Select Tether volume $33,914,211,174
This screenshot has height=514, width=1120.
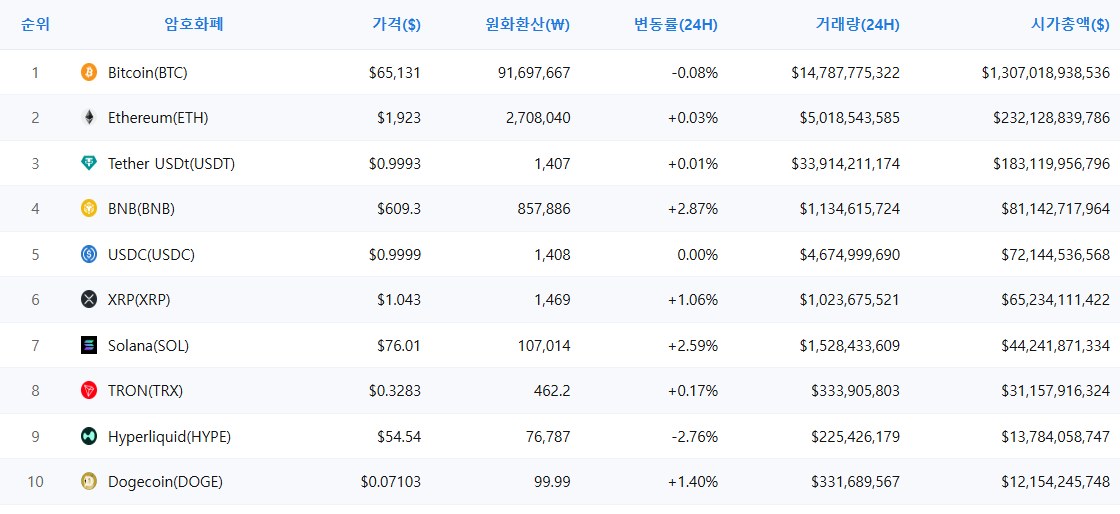click(846, 163)
